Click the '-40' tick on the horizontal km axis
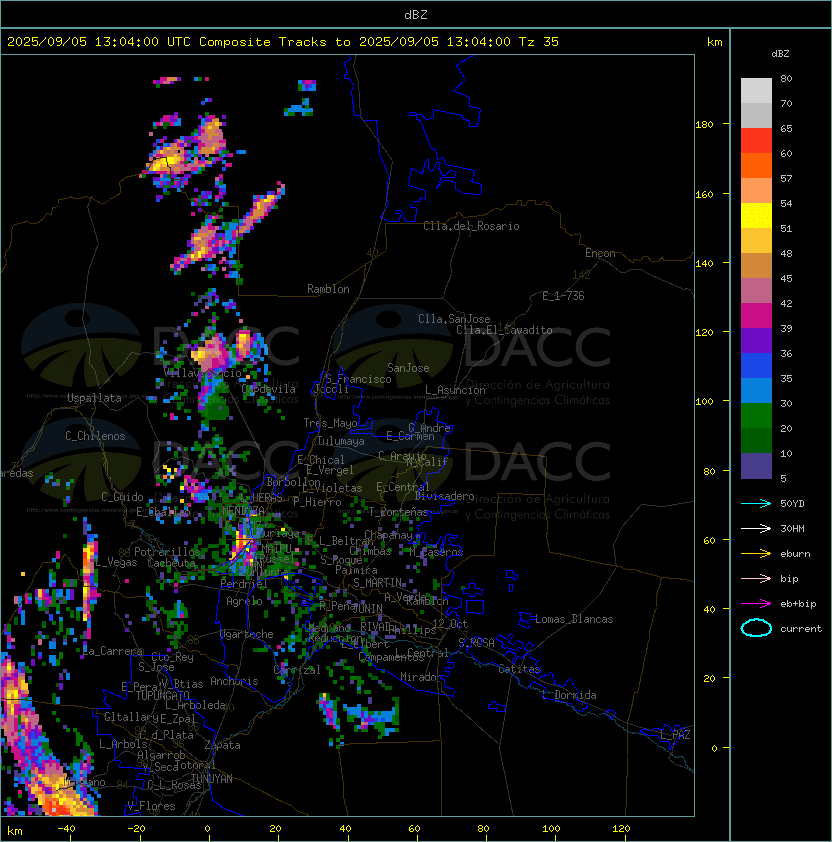832x842 pixels. pos(66,829)
